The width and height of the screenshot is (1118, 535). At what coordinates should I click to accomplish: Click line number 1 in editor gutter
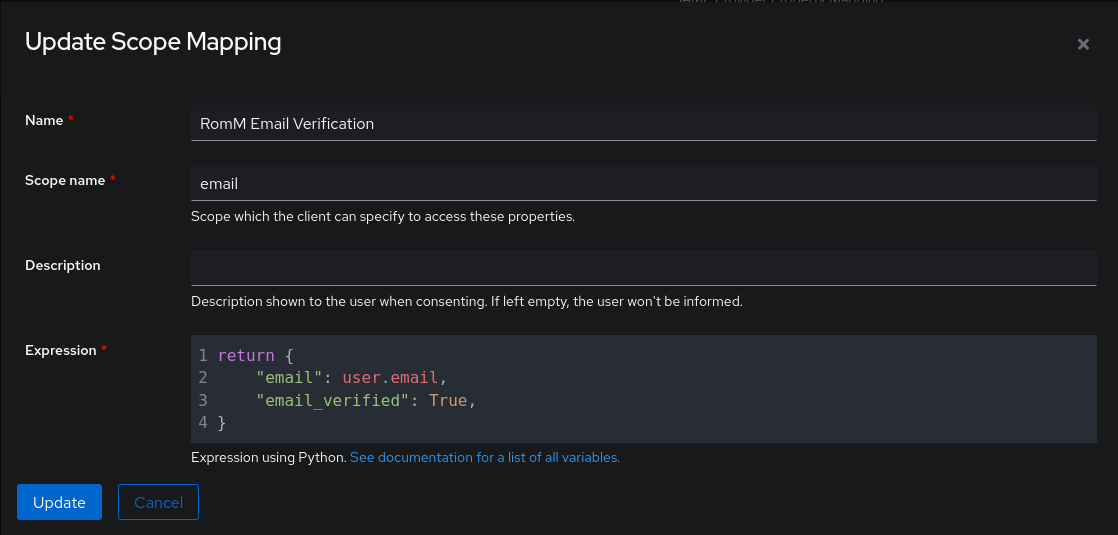203,355
